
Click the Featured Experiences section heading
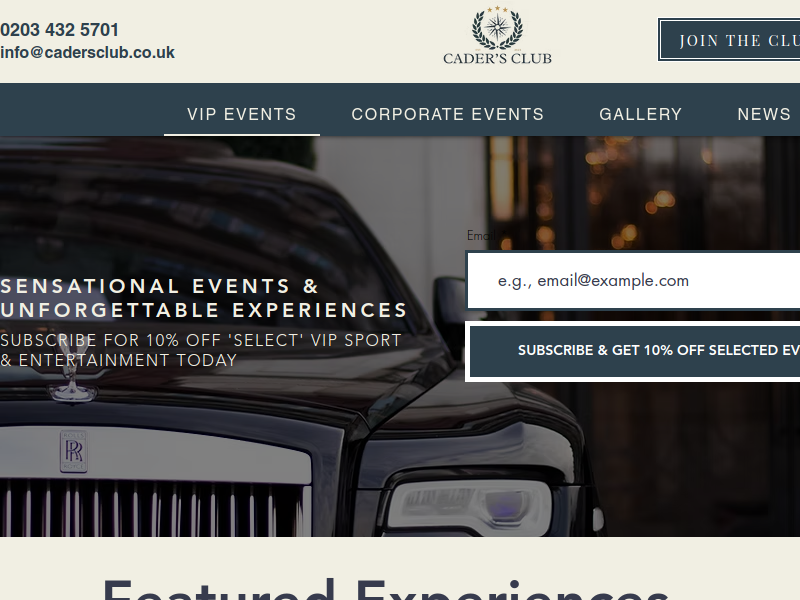tap(386, 589)
